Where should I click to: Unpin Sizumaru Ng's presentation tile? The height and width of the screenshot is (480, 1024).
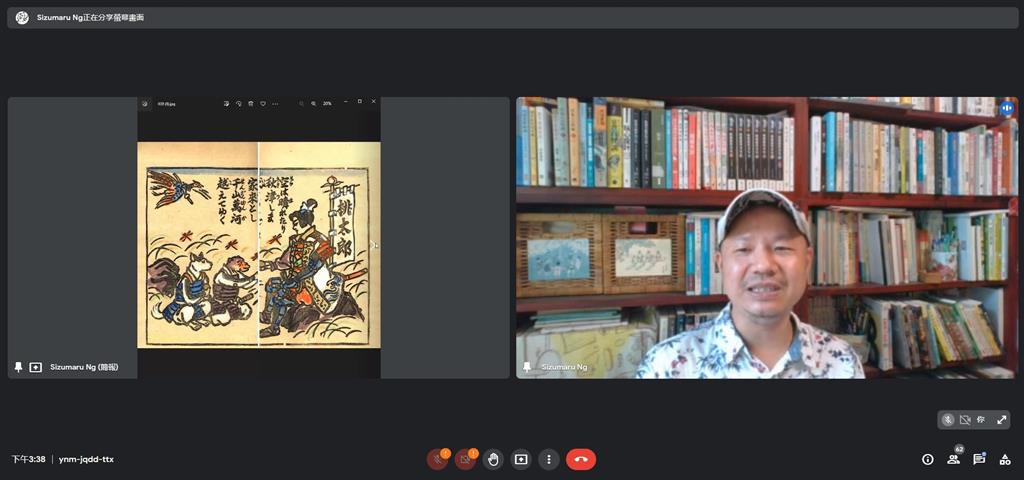(18, 367)
